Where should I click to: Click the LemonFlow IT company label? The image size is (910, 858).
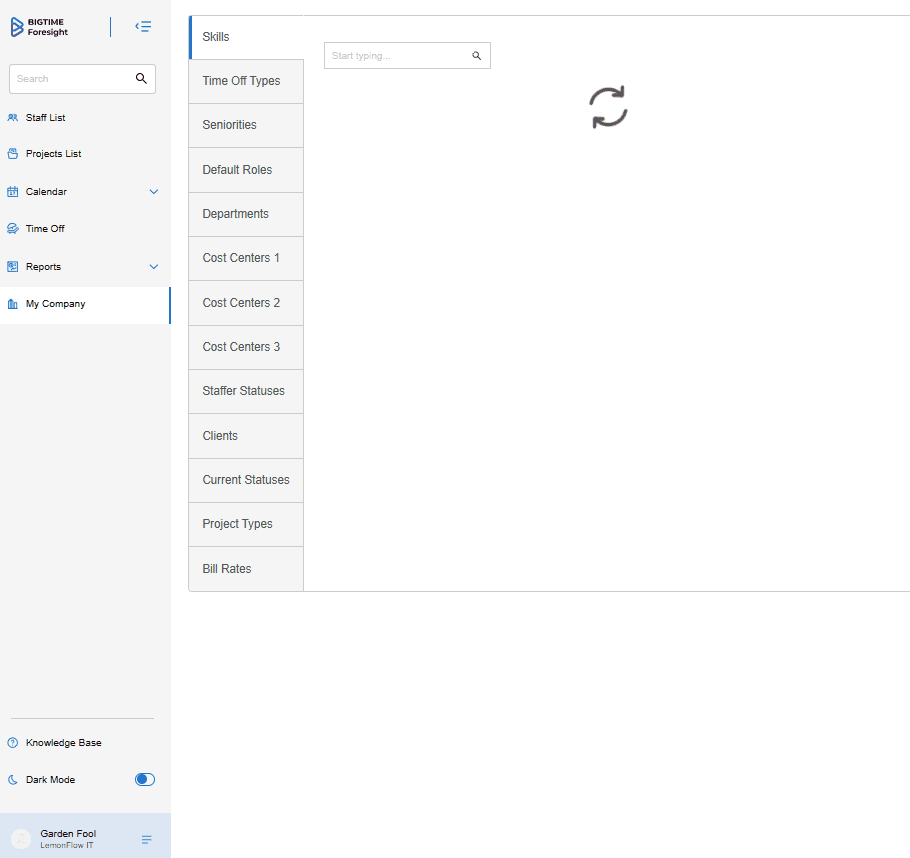pos(67,845)
